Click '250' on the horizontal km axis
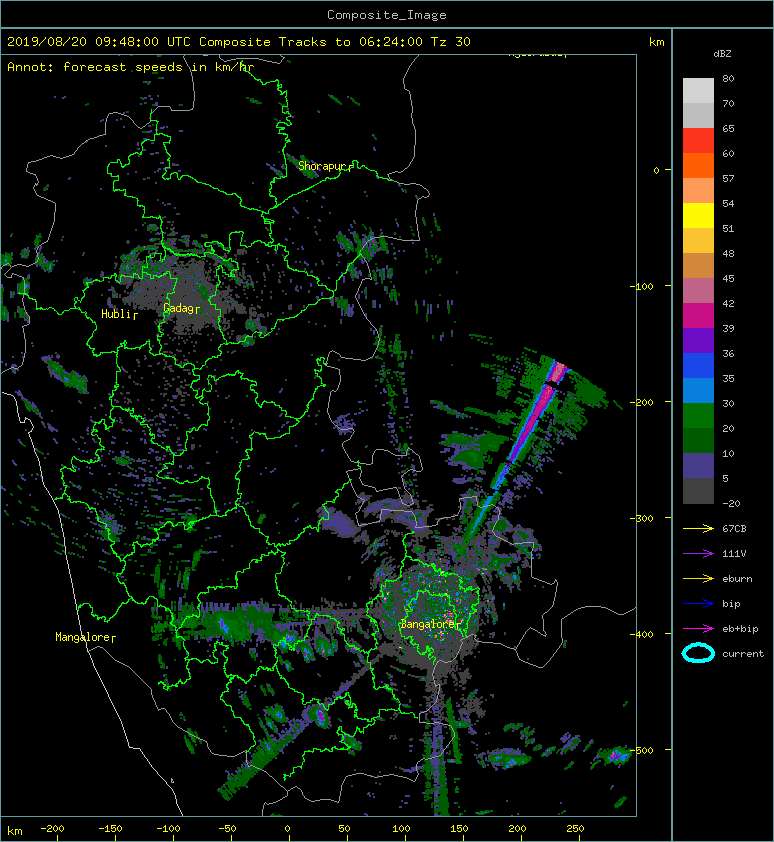Image resolution: width=774 pixels, height=842 pixels. pos(575,829)
